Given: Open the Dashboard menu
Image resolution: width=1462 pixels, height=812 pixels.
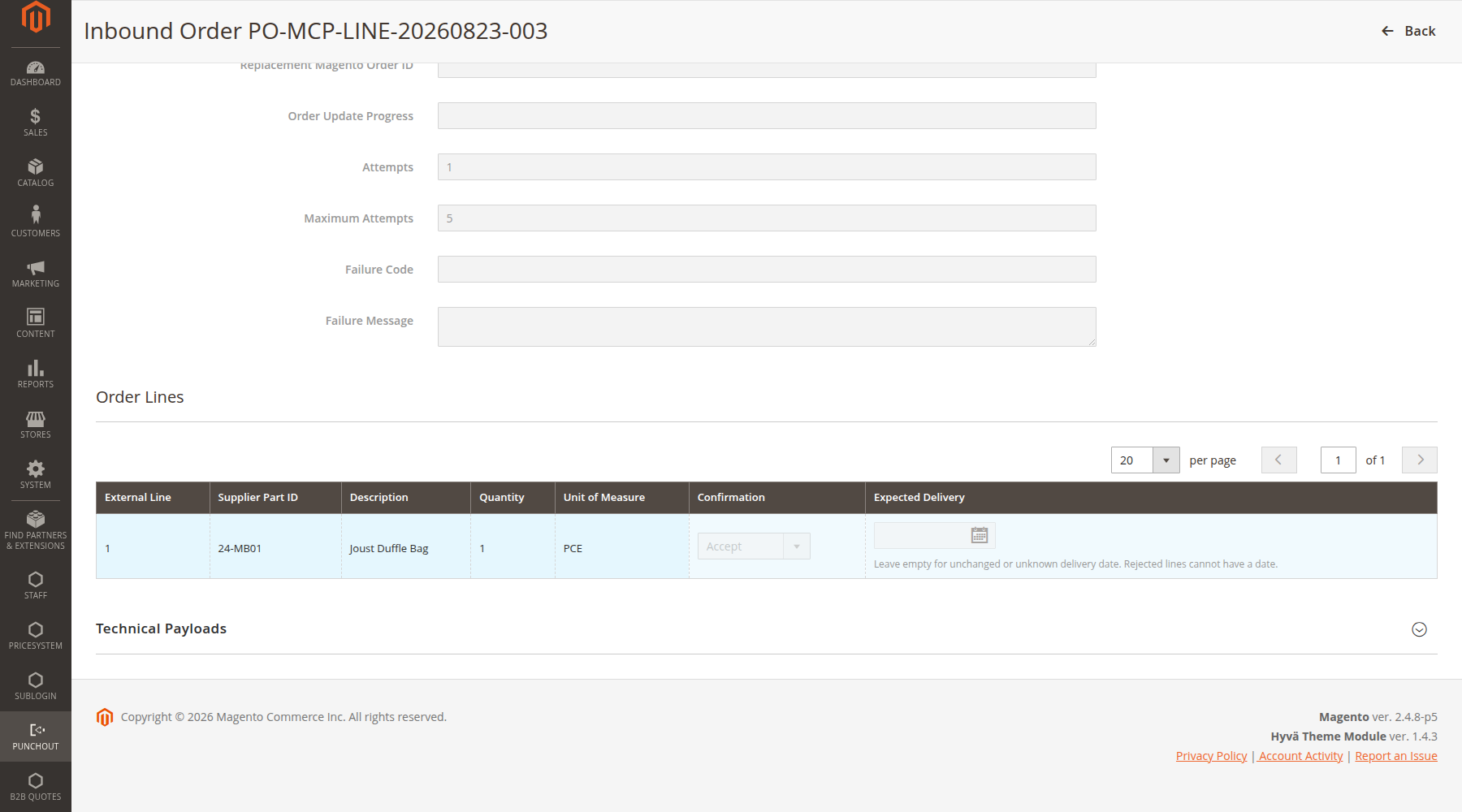Looking at the screenshot, I should pos(36,73).
